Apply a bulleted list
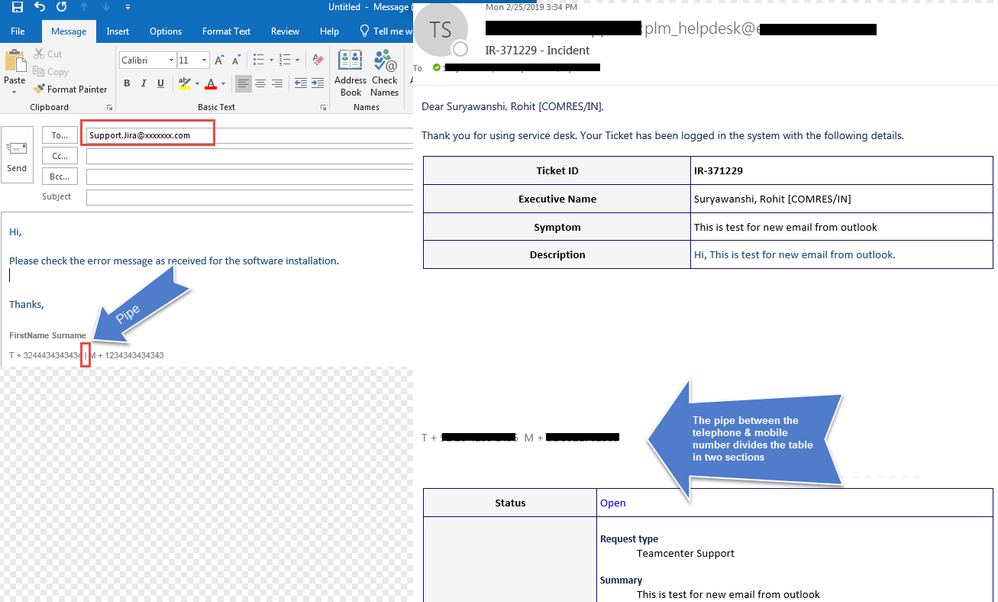 [x=258, y=60]
